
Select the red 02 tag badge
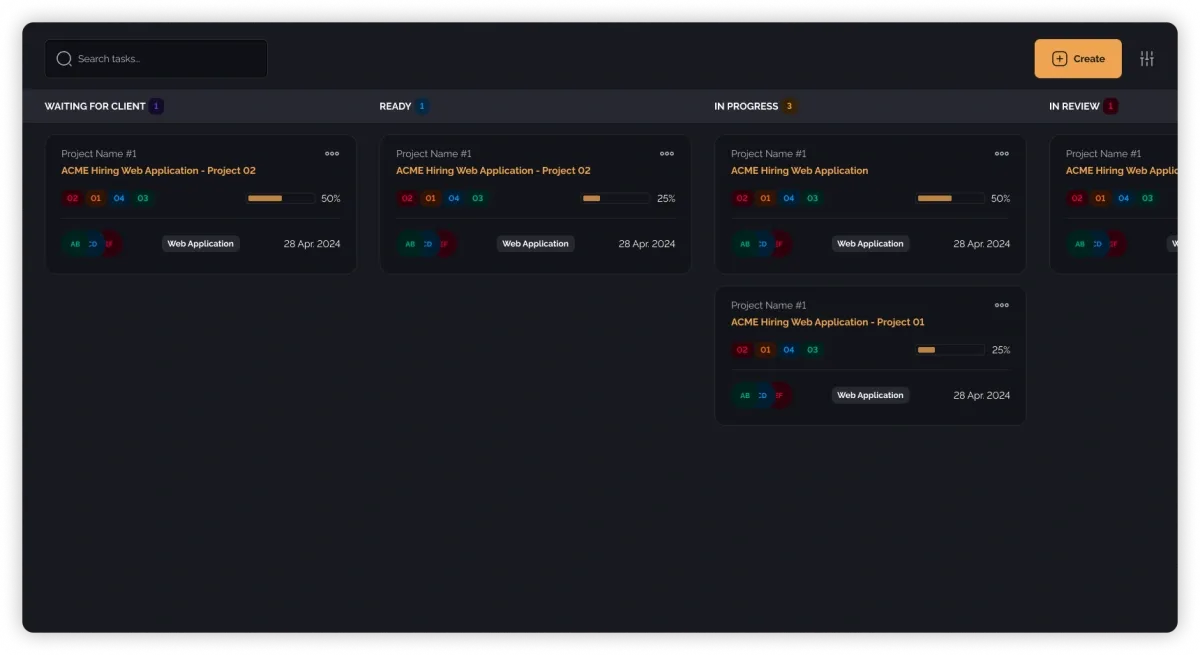72,198
